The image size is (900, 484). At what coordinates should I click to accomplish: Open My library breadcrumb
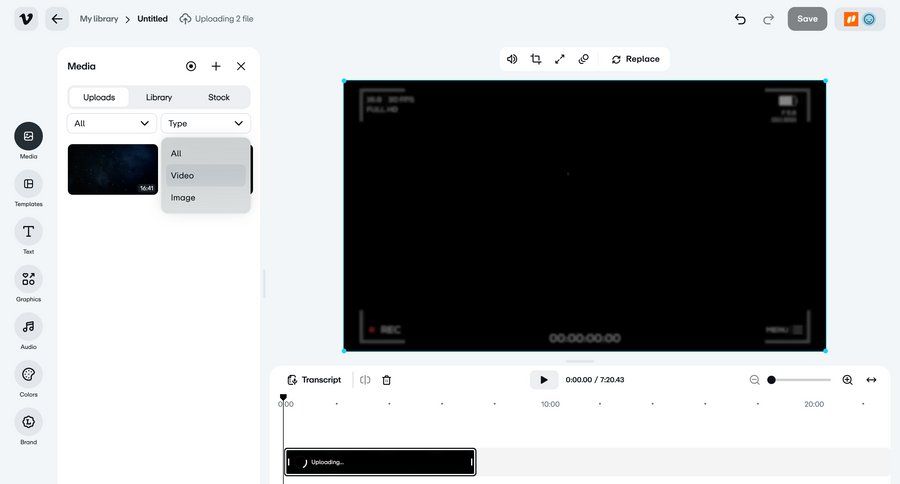99,19
